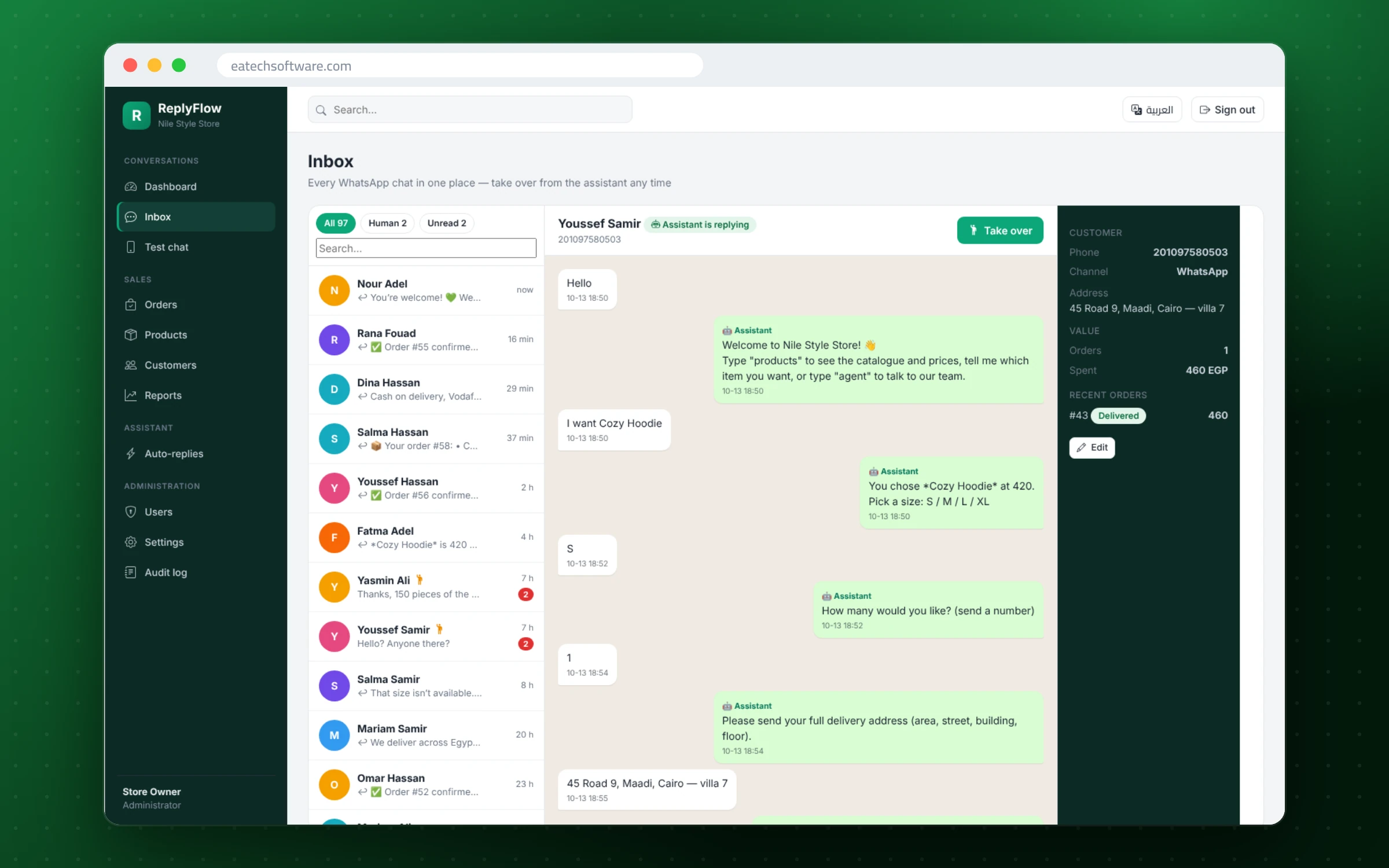Click the customer phone number 201097580503

click(x=1190, y=252)
